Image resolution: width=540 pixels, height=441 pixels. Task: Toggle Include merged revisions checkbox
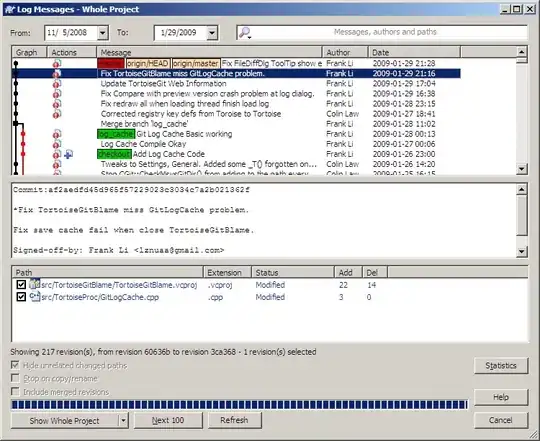[15, 391]
